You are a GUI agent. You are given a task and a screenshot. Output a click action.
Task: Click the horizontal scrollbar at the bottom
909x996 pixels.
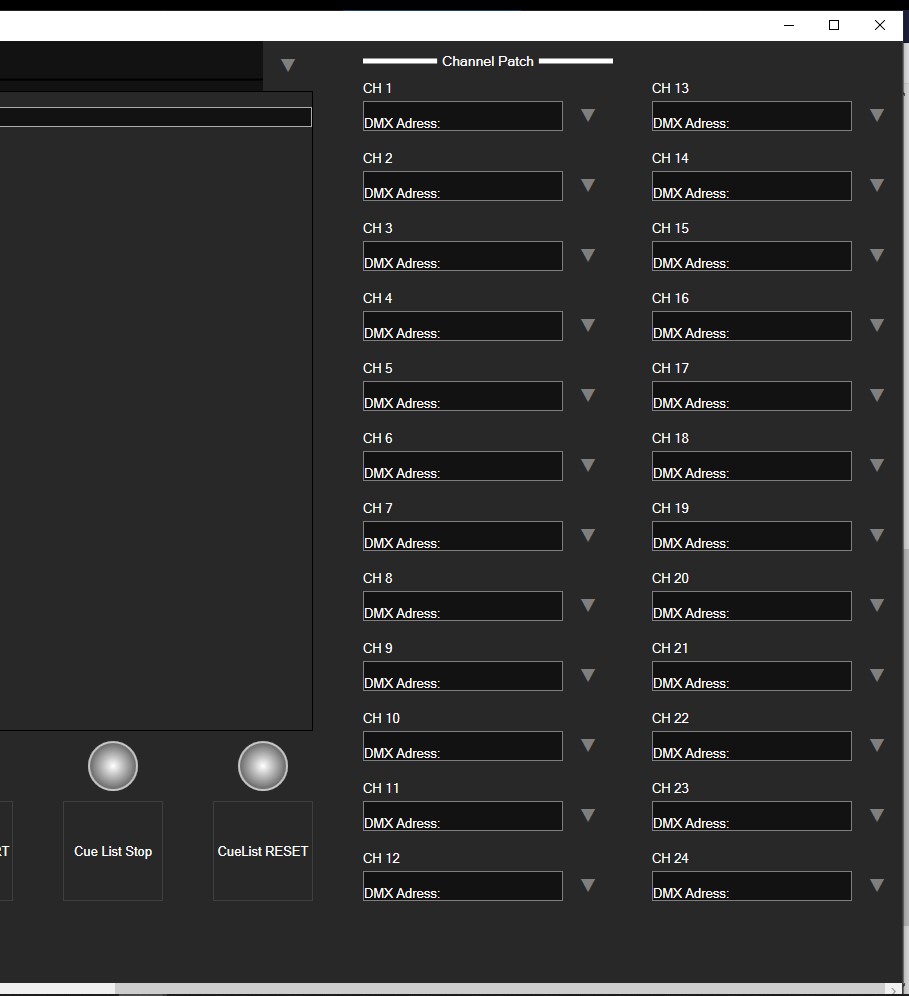[140, 989]
